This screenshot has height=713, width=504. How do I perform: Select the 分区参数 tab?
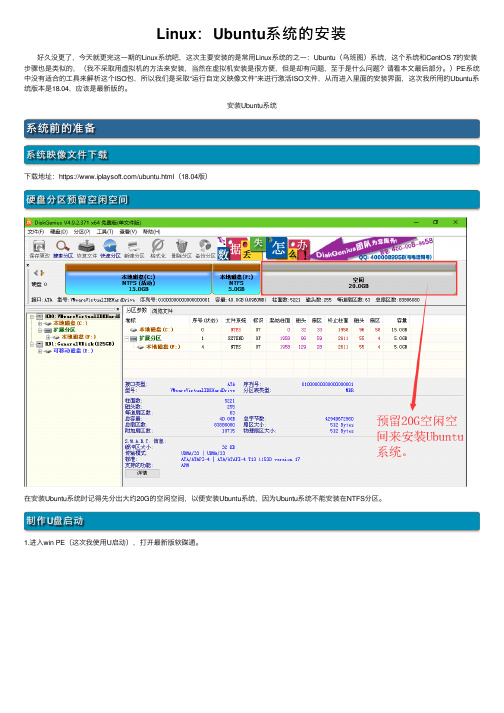tap(136, 311)
